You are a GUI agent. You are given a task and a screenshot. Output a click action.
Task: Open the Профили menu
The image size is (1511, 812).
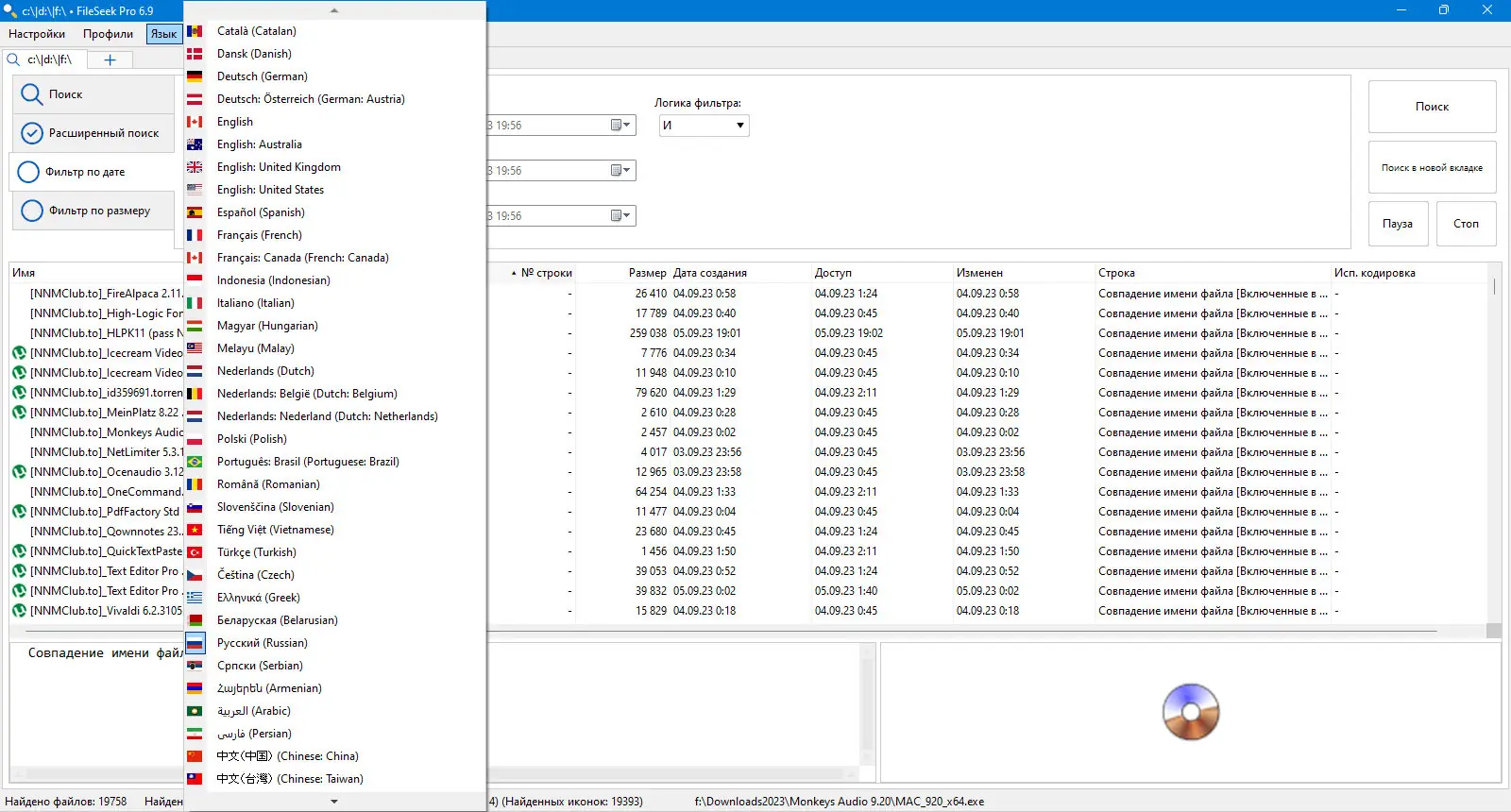pos(108,34)
